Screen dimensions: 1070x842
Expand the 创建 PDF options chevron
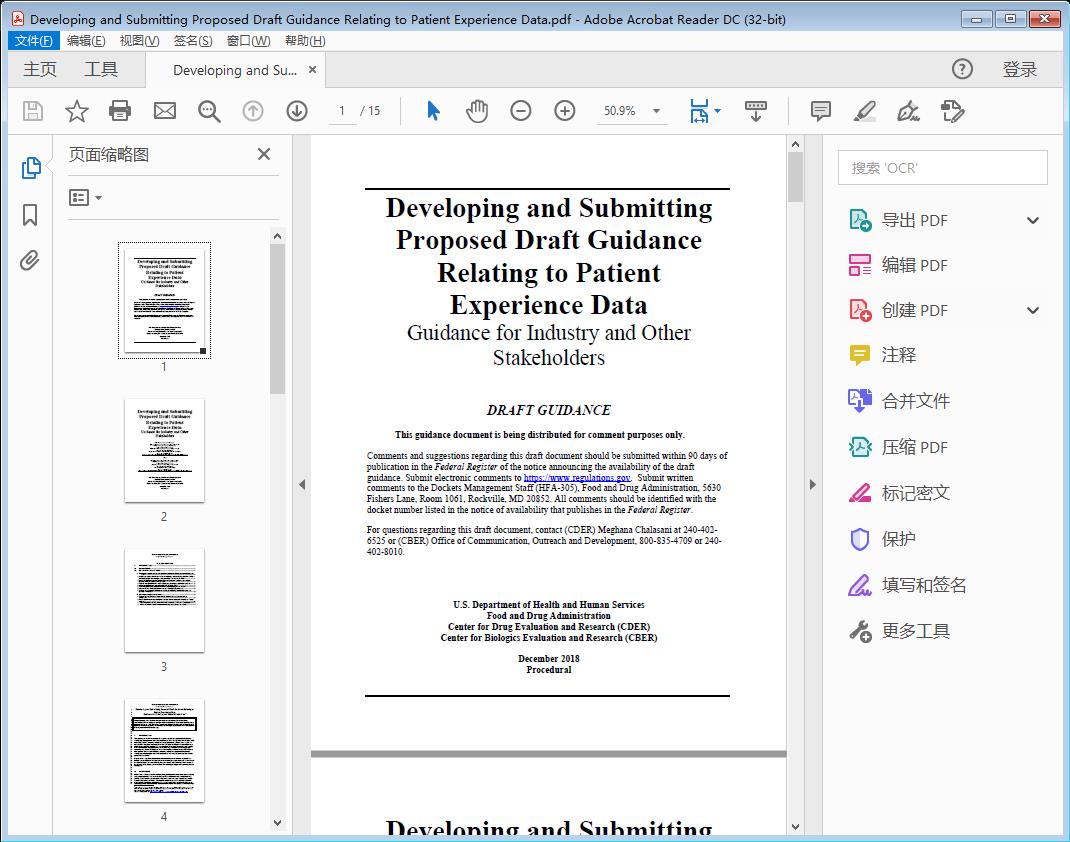(1032, 310)
